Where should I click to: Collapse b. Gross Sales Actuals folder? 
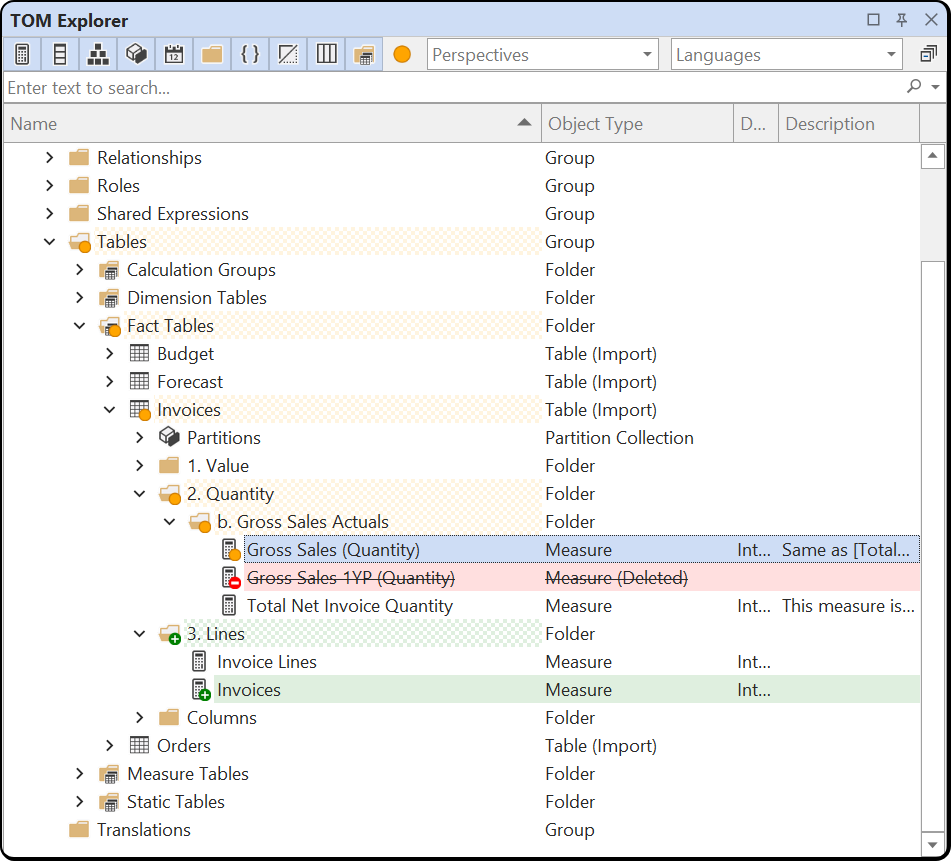169,521
